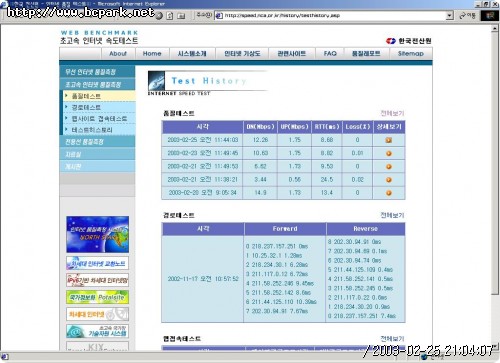
Task: Open details icon for the 2003-02-20 row
Action: pos(389,193)
